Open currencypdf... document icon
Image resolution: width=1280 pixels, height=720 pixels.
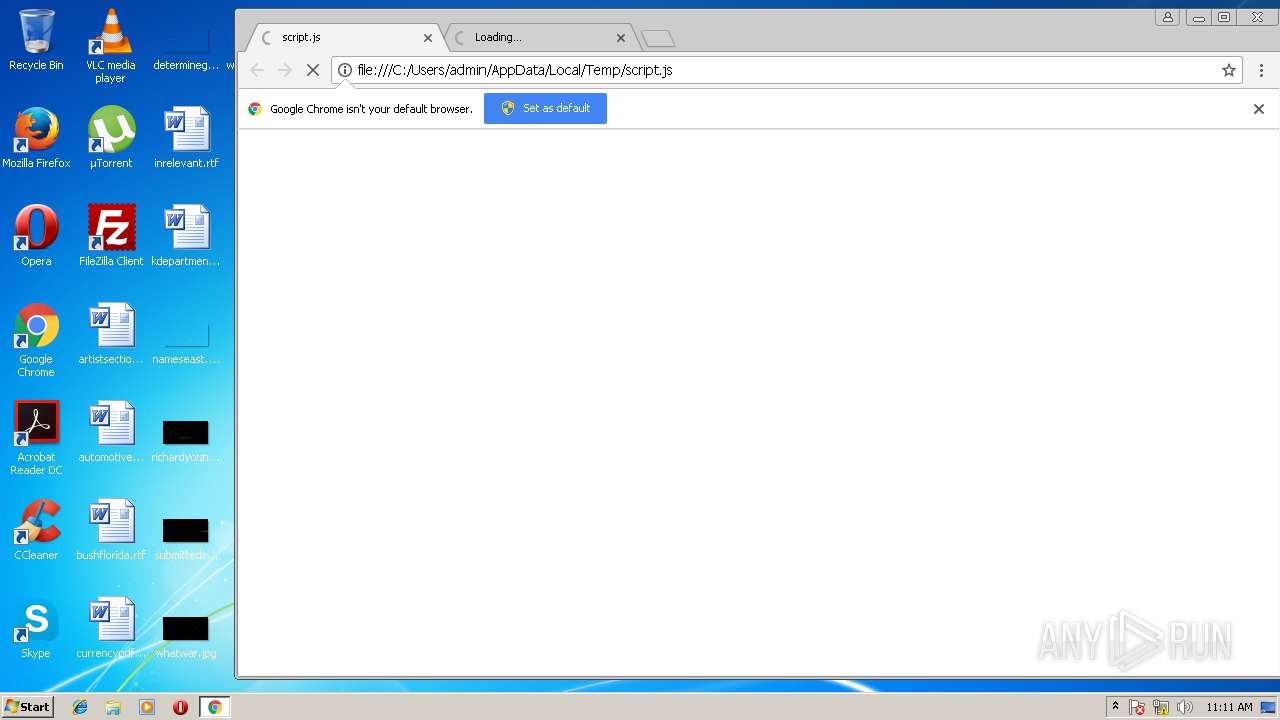point(111,628)
